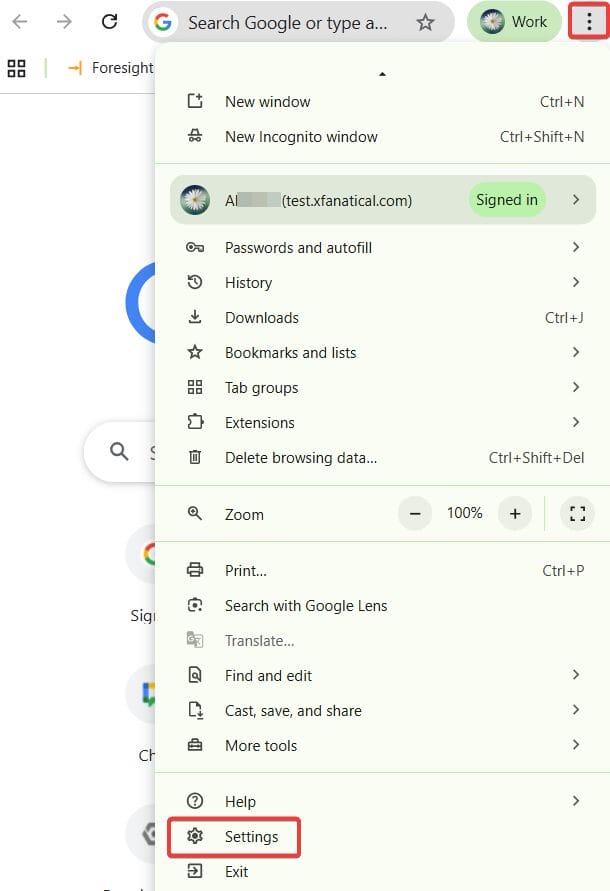Open Downloads from the menu

261,318
